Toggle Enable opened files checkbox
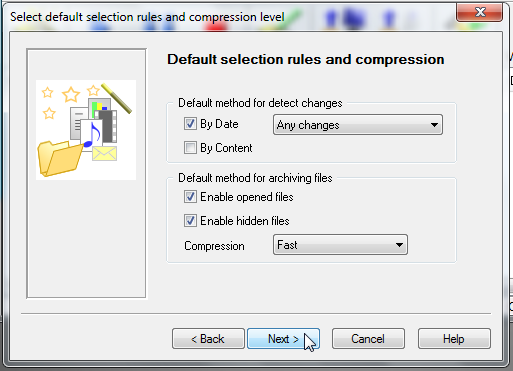This screenshot has width=513, height=371. 190,197
